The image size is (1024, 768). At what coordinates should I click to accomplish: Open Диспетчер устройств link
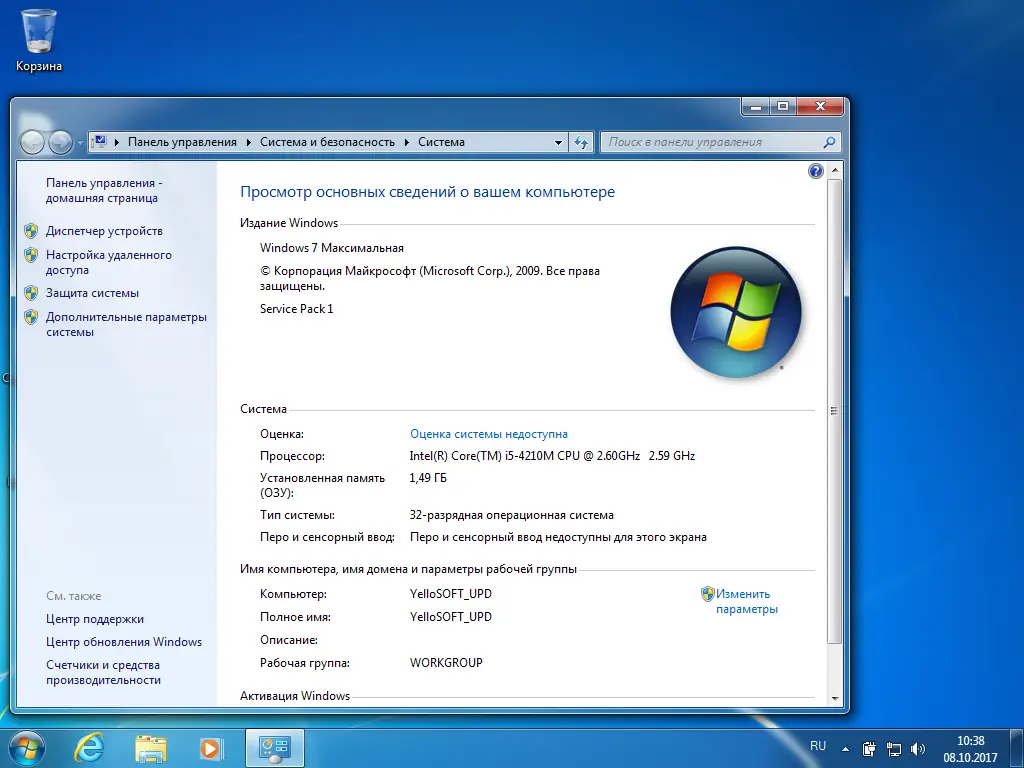104,231
